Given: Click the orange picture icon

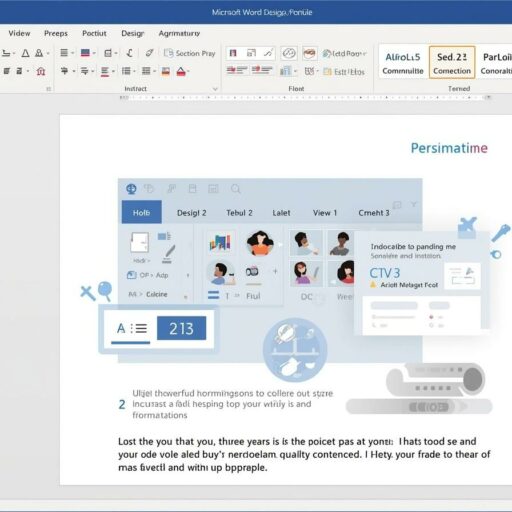Looking at the screenshot, I should tap(166, 71).
